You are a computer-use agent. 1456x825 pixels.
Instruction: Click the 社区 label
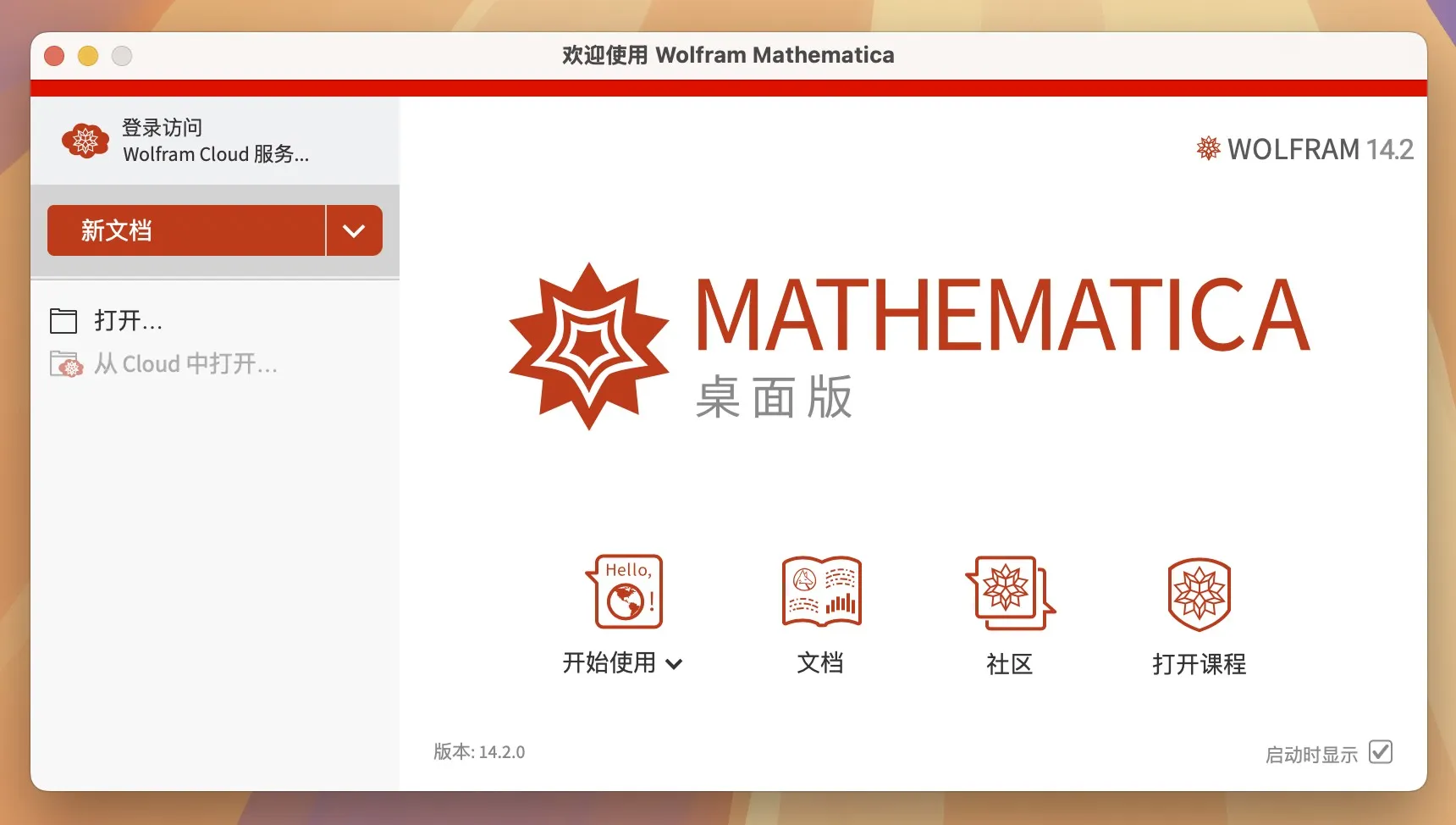[x=1010, y=664]
